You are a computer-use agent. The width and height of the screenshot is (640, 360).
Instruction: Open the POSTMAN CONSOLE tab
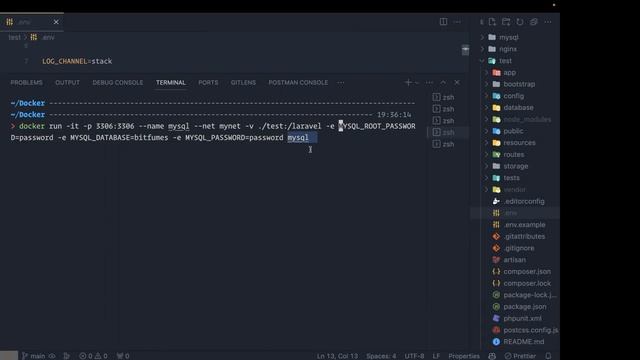pos(298,82)
